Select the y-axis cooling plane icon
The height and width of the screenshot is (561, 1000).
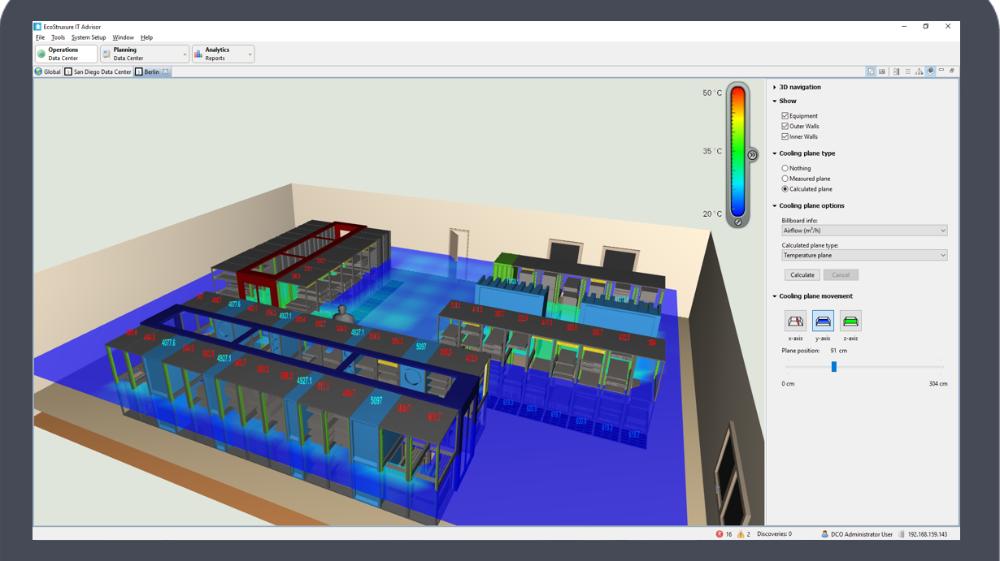point(823,321)
